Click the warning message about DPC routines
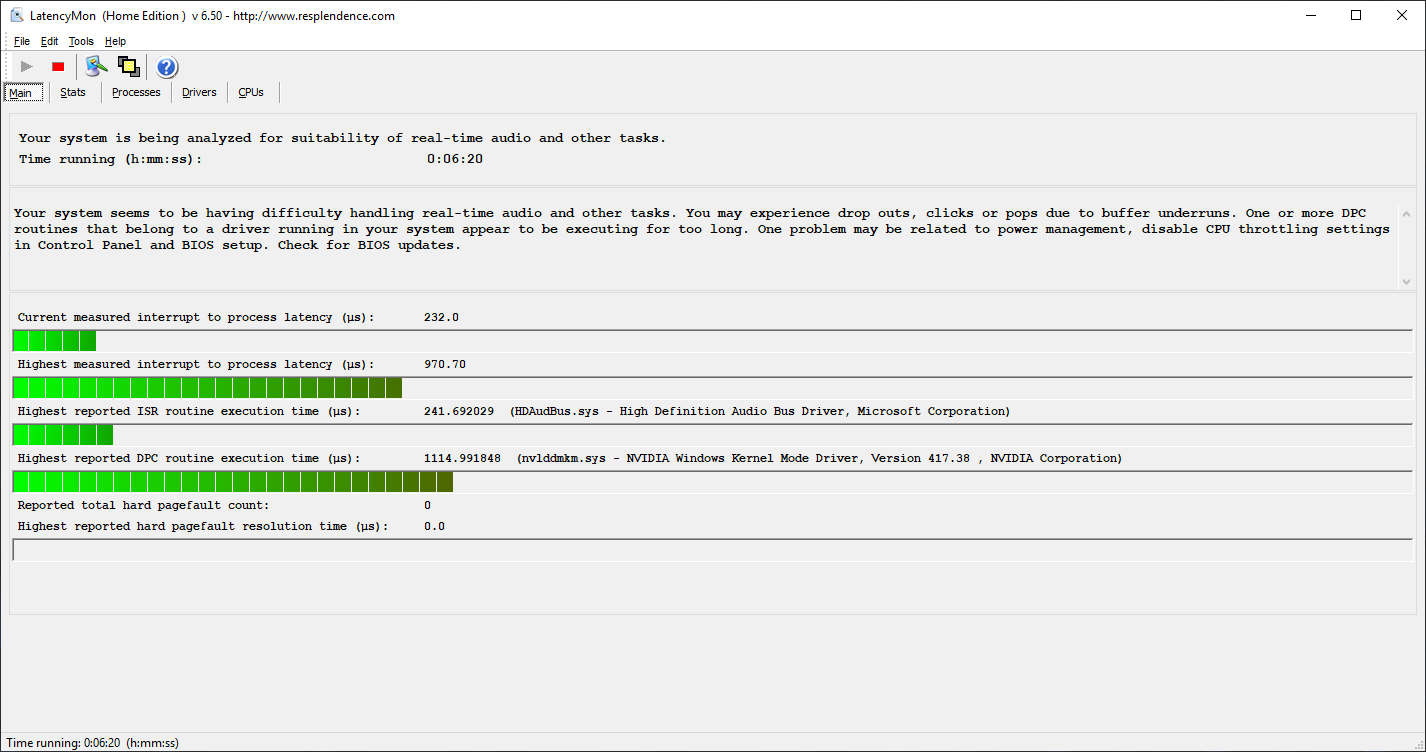This screenshot has height=752, width=1426. (x=702, y=229)
